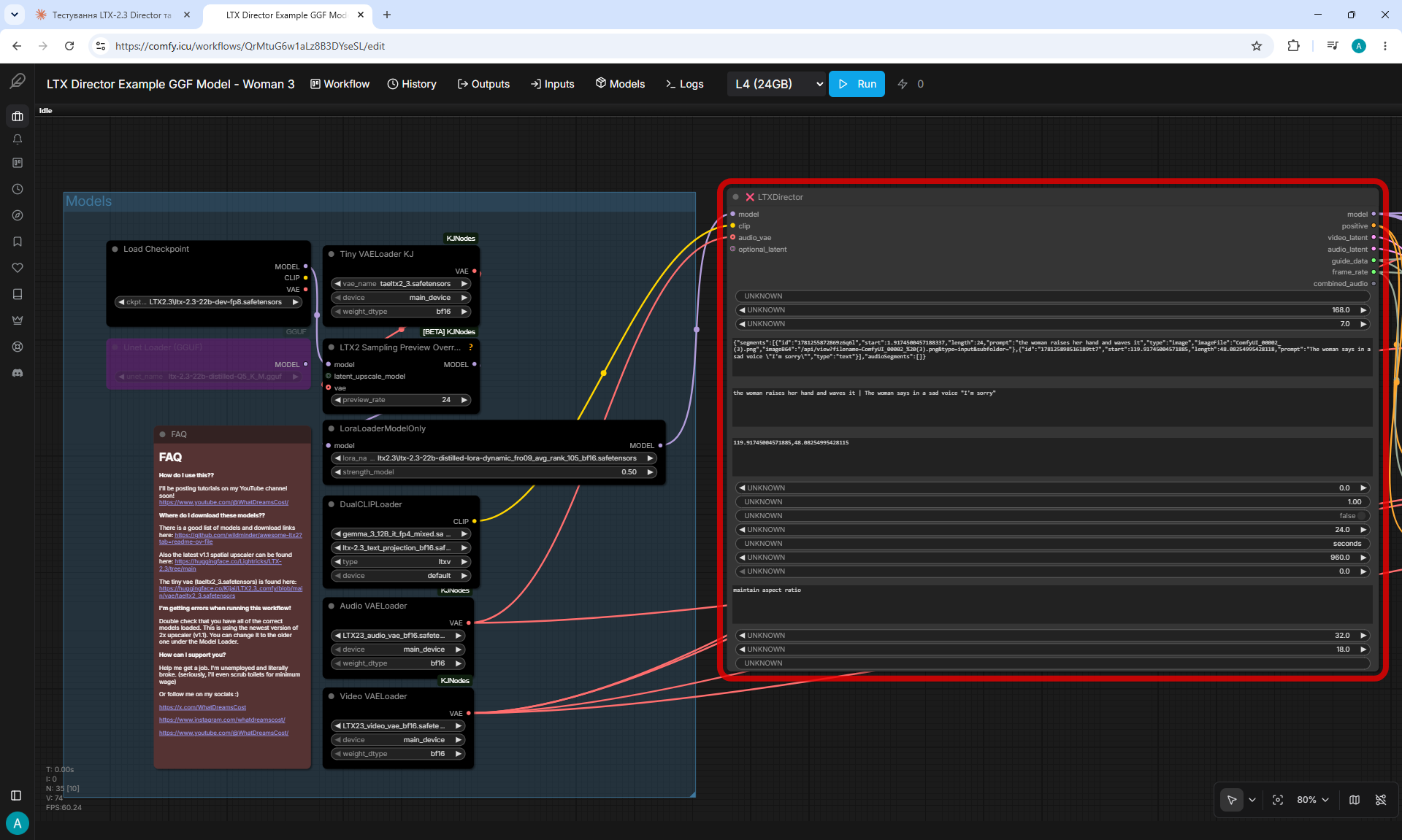Expand the cursor mode chevron dropdown
1402x840 pixels.
(1252, 800)
